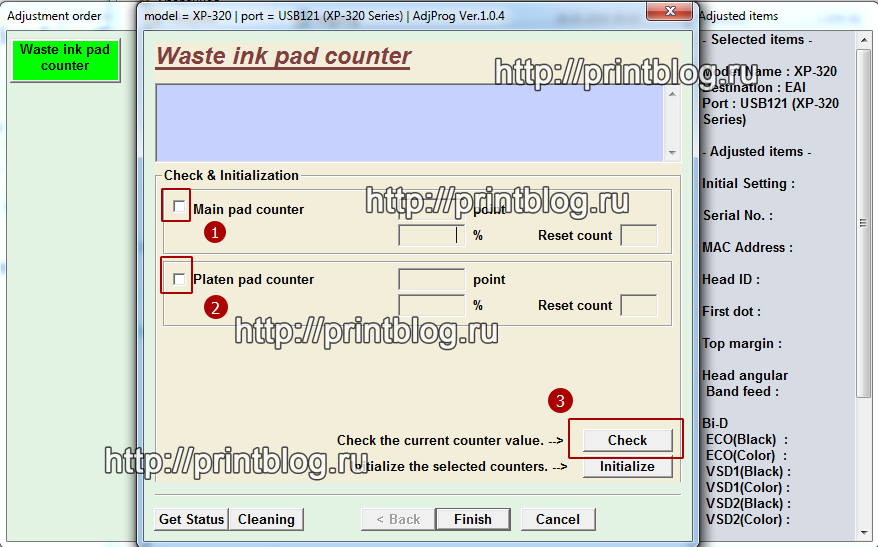This screenshot has width=878, height=547.
Task: Cancel the waste ink pad dialog
Action: coord(557,519)
